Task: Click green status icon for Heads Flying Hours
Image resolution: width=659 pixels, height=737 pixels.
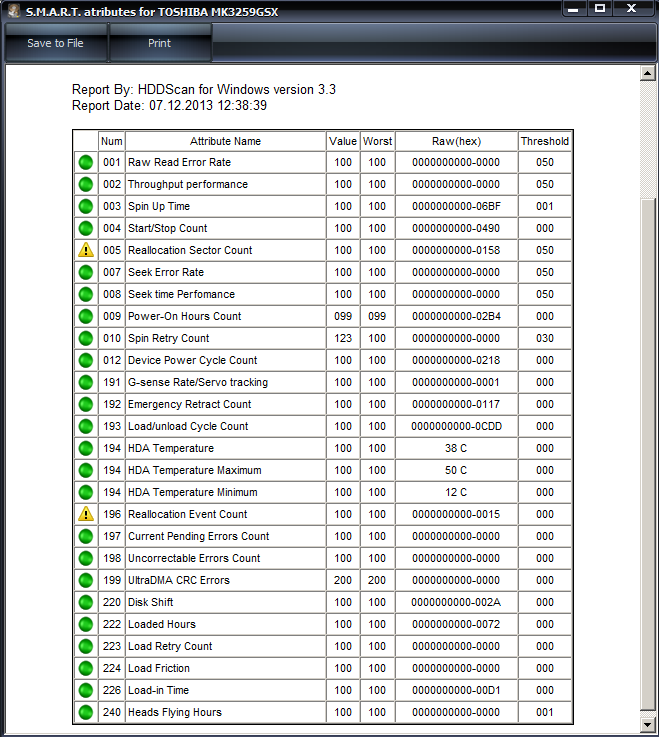Action: 86,713
